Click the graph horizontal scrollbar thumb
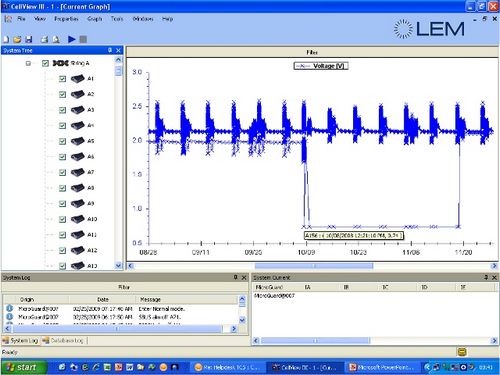This screenshot has width=500, height=375. pyautogui.click(x=314, y=266)
